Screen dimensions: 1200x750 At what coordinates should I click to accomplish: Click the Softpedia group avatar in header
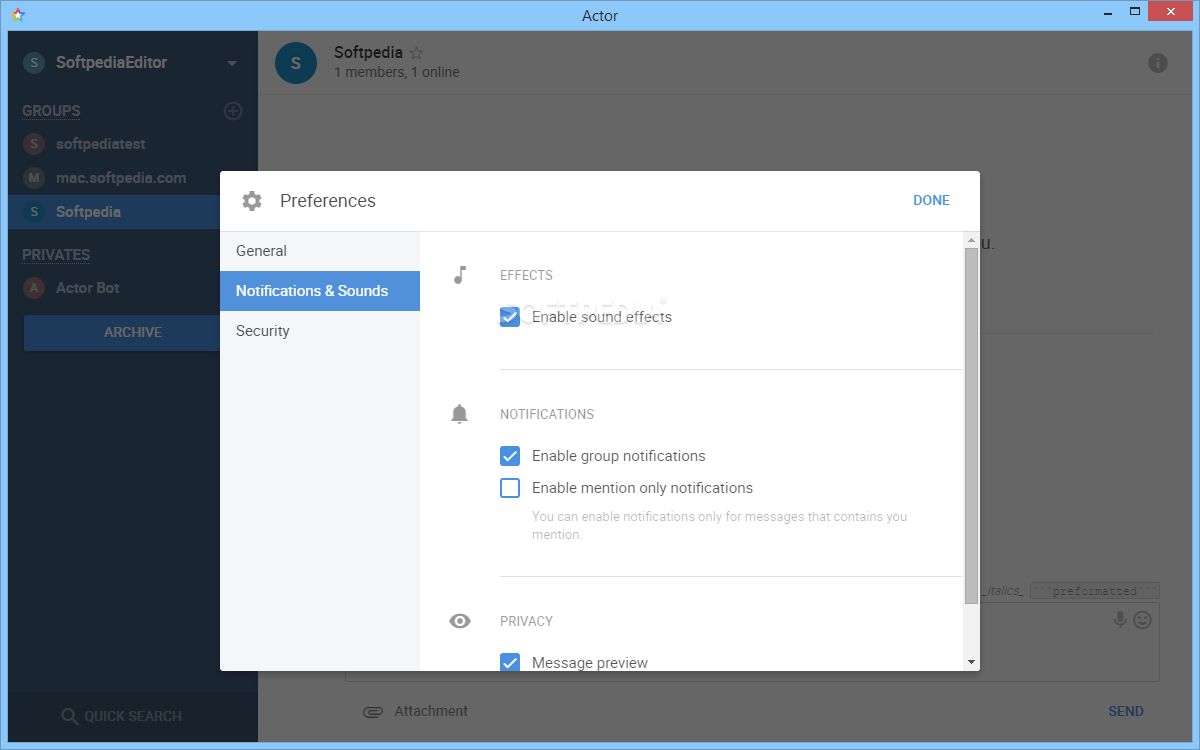point(296,63)
